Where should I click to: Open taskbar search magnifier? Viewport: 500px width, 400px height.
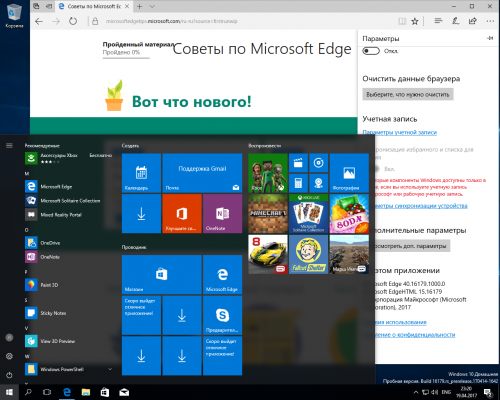[x=28, y=392]
